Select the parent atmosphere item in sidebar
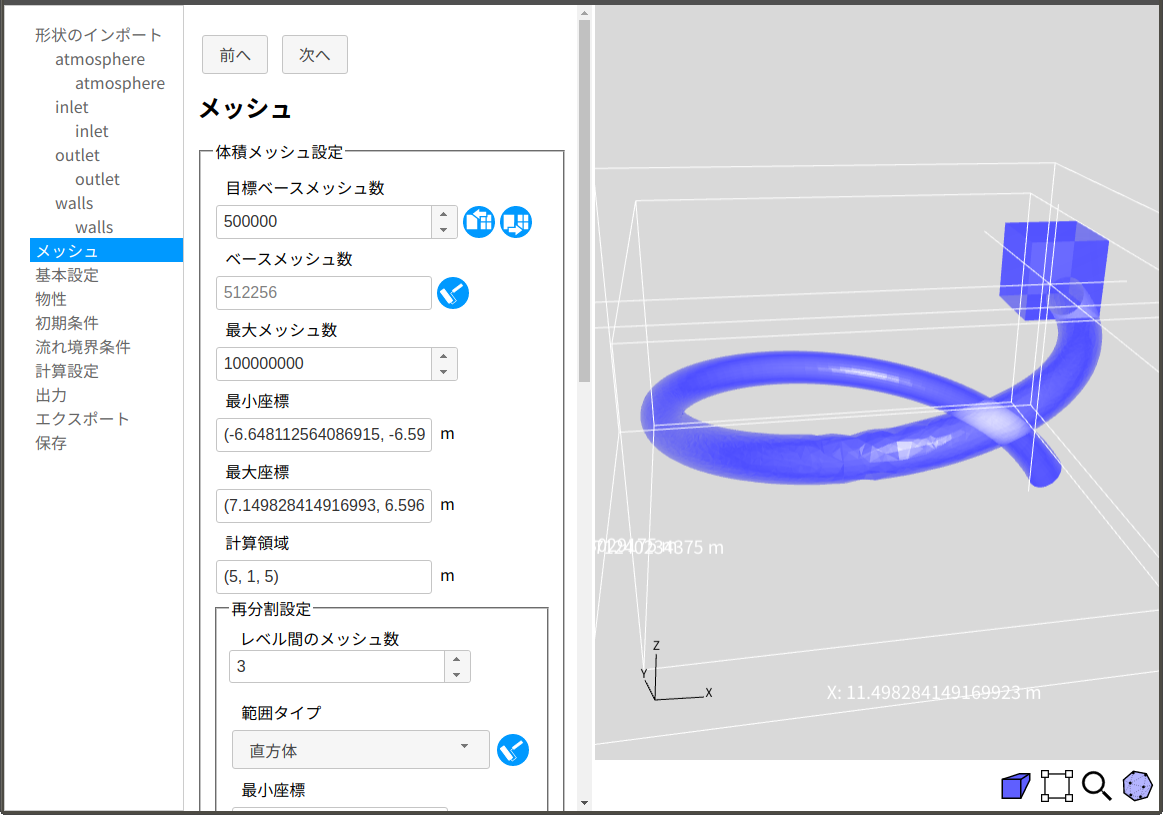Screen dimensions: 1163x815 [100, 59]
